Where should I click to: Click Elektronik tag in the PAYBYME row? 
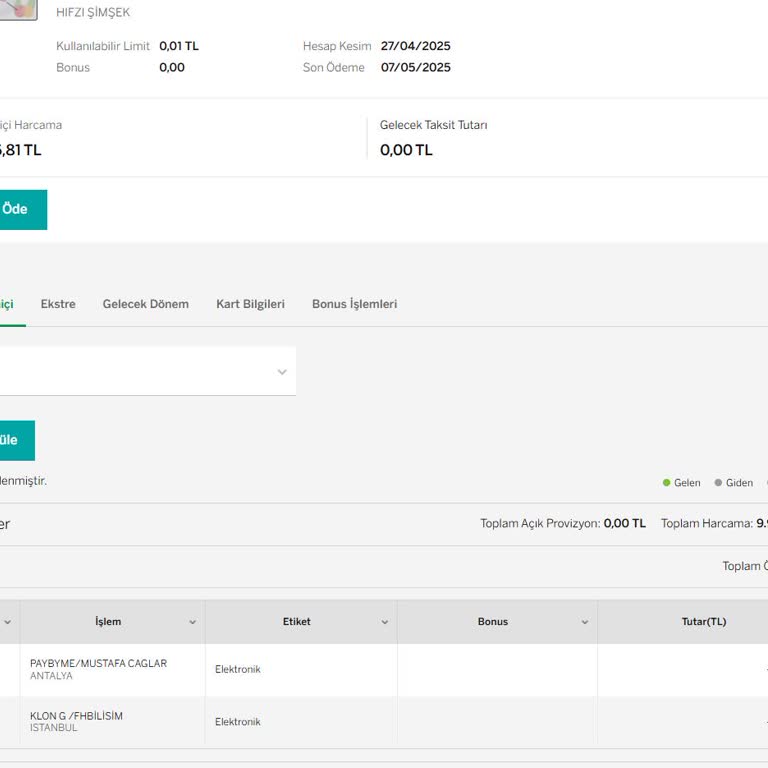point(237,670)
